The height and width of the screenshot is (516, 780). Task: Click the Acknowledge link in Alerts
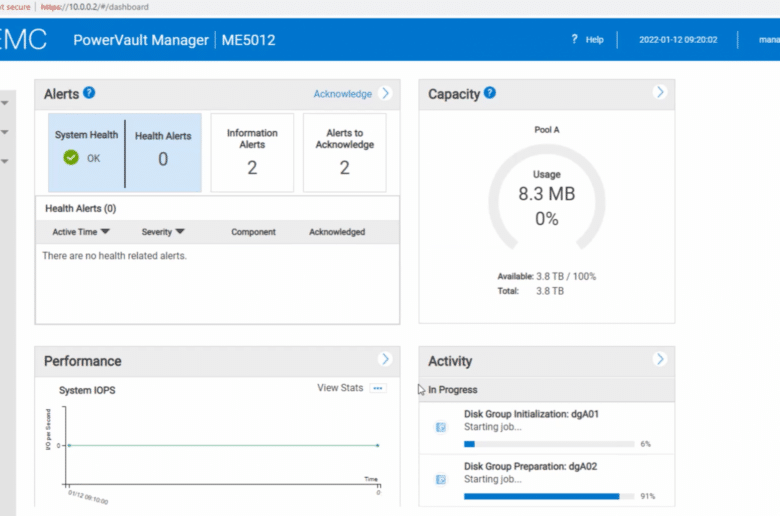point(343,94)
